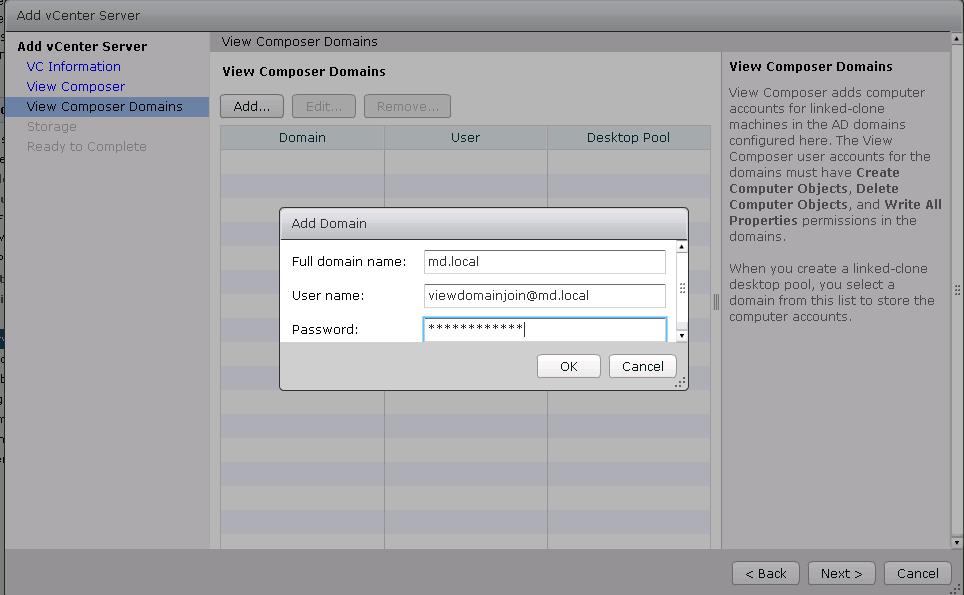Click the OK button in Add Domain
The image size is (964, 595).
tap(568, 366)
